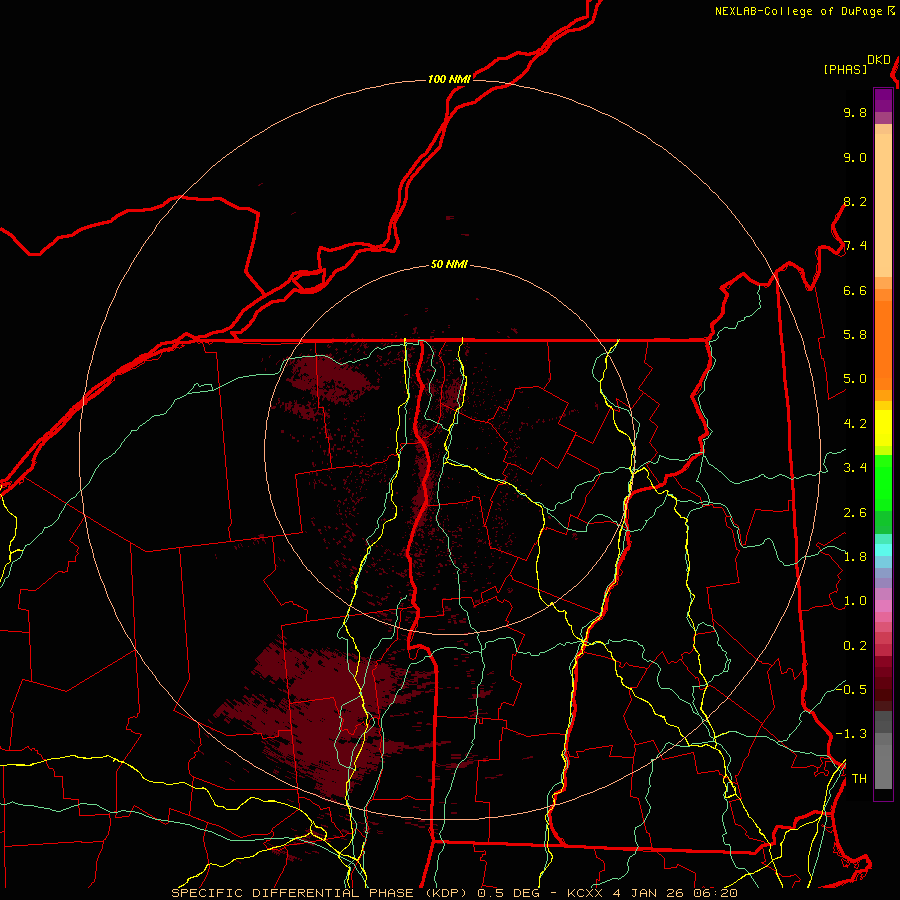Image resolution: width=900 pixels, height=900 pixels.
Task: Click the 3.4 value on the scale
Action: [855, 468]
